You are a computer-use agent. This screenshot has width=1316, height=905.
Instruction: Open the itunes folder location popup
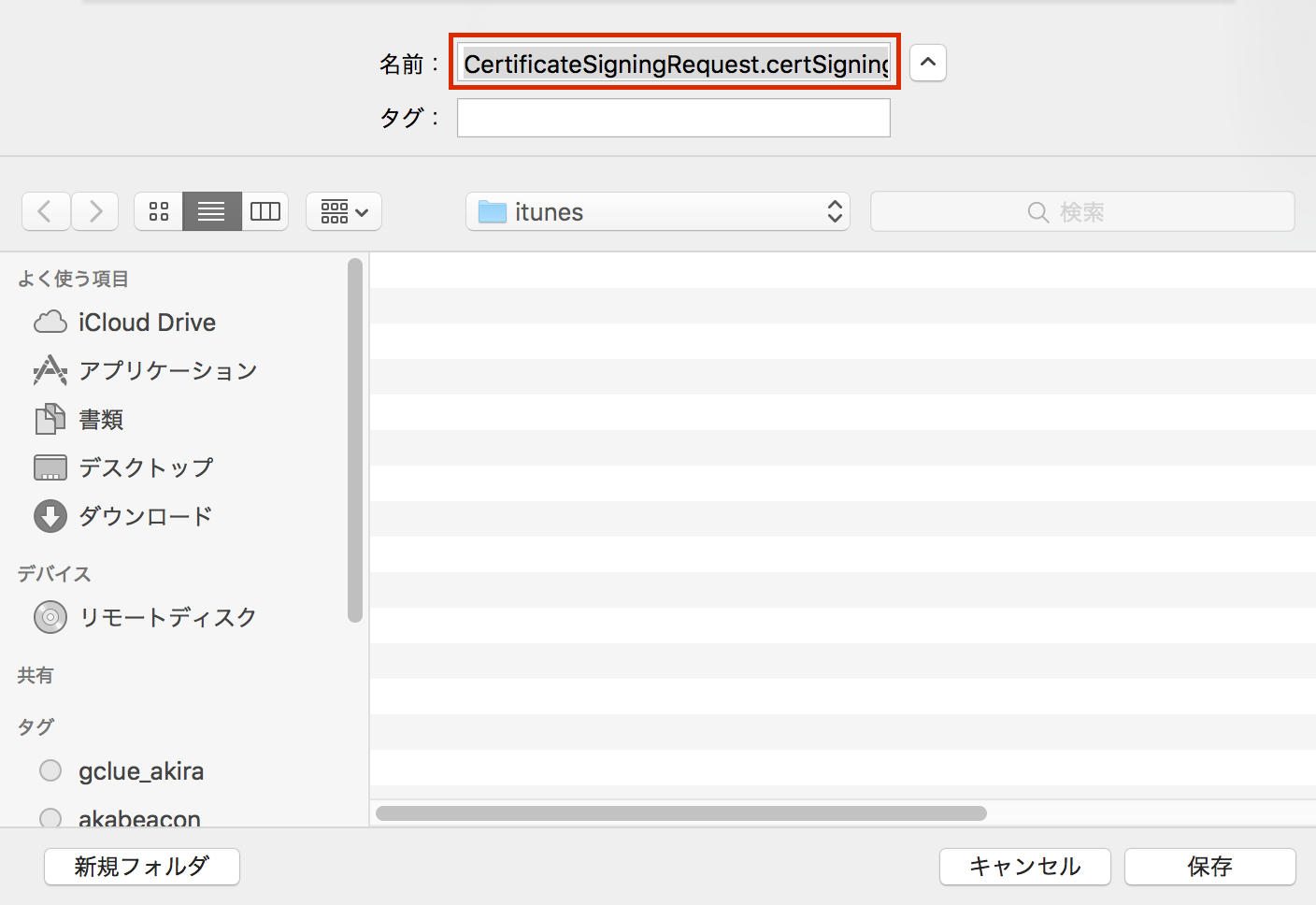(657, 212)
